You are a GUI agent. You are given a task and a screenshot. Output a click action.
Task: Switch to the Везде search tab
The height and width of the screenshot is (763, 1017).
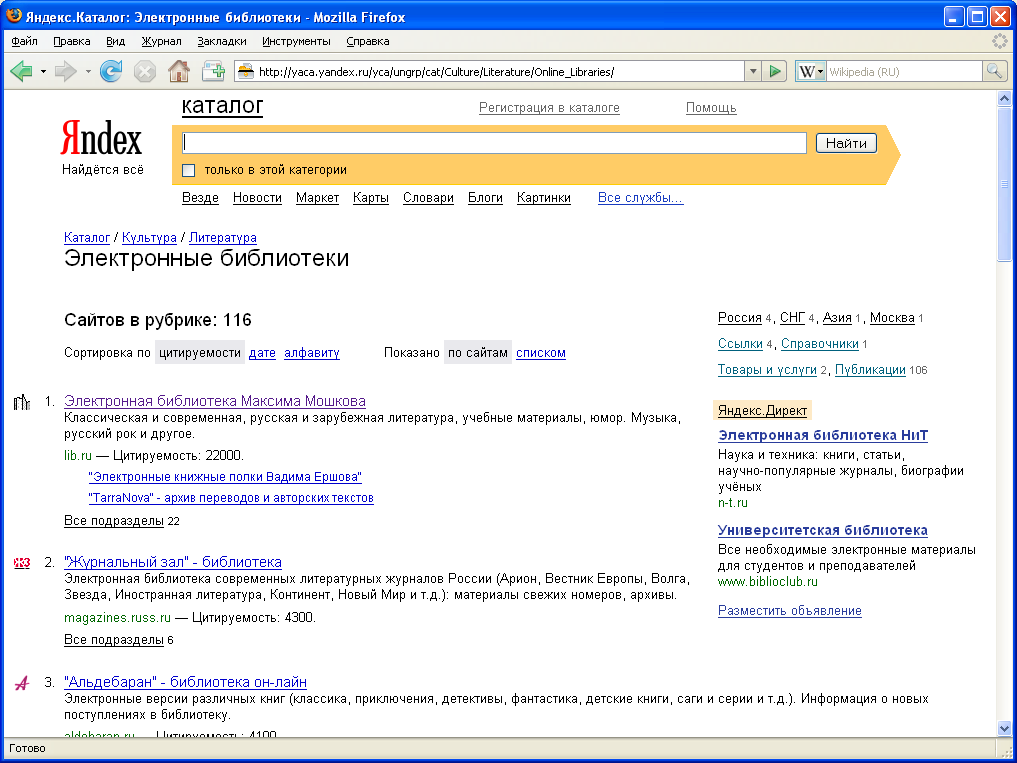click(x=200, y=198)
